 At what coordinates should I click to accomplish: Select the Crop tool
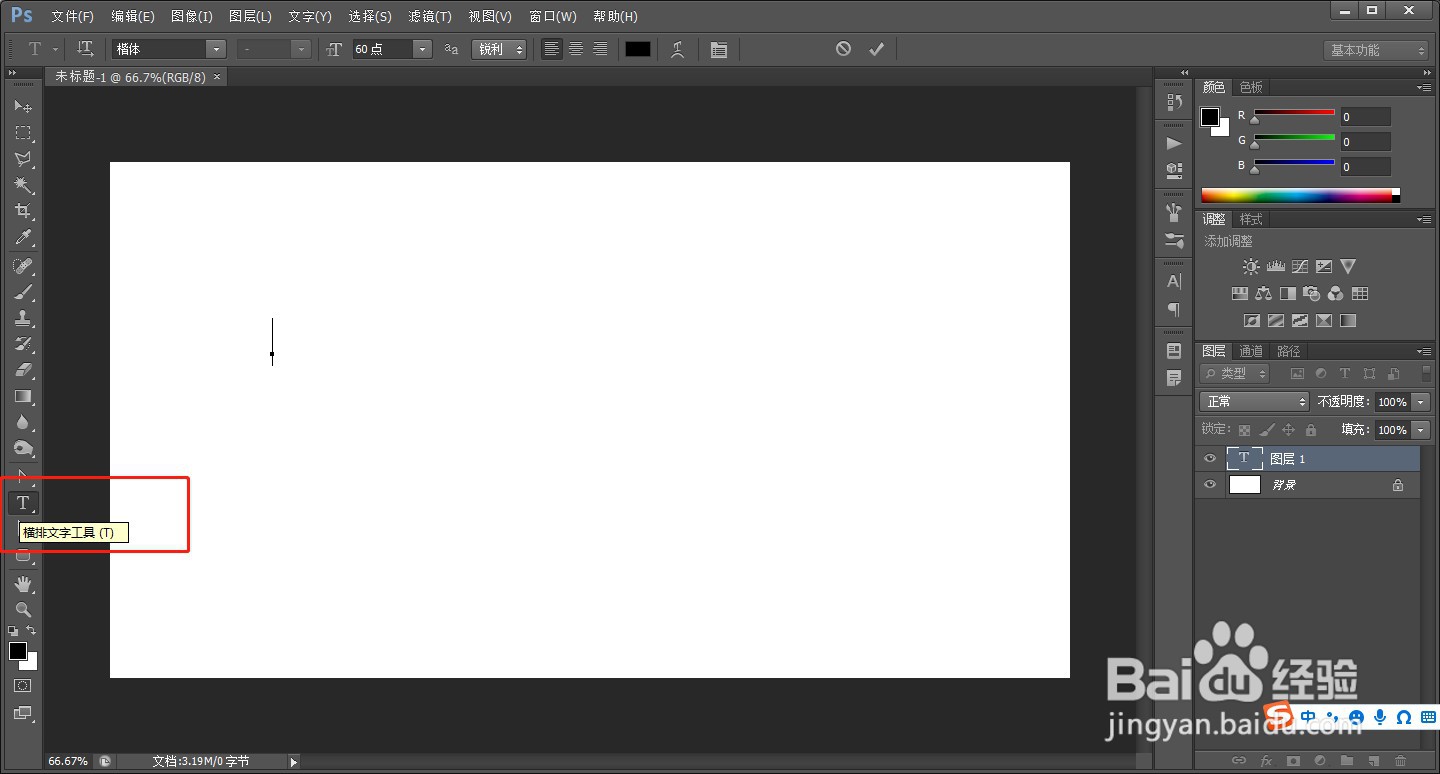tap(23, 211)
